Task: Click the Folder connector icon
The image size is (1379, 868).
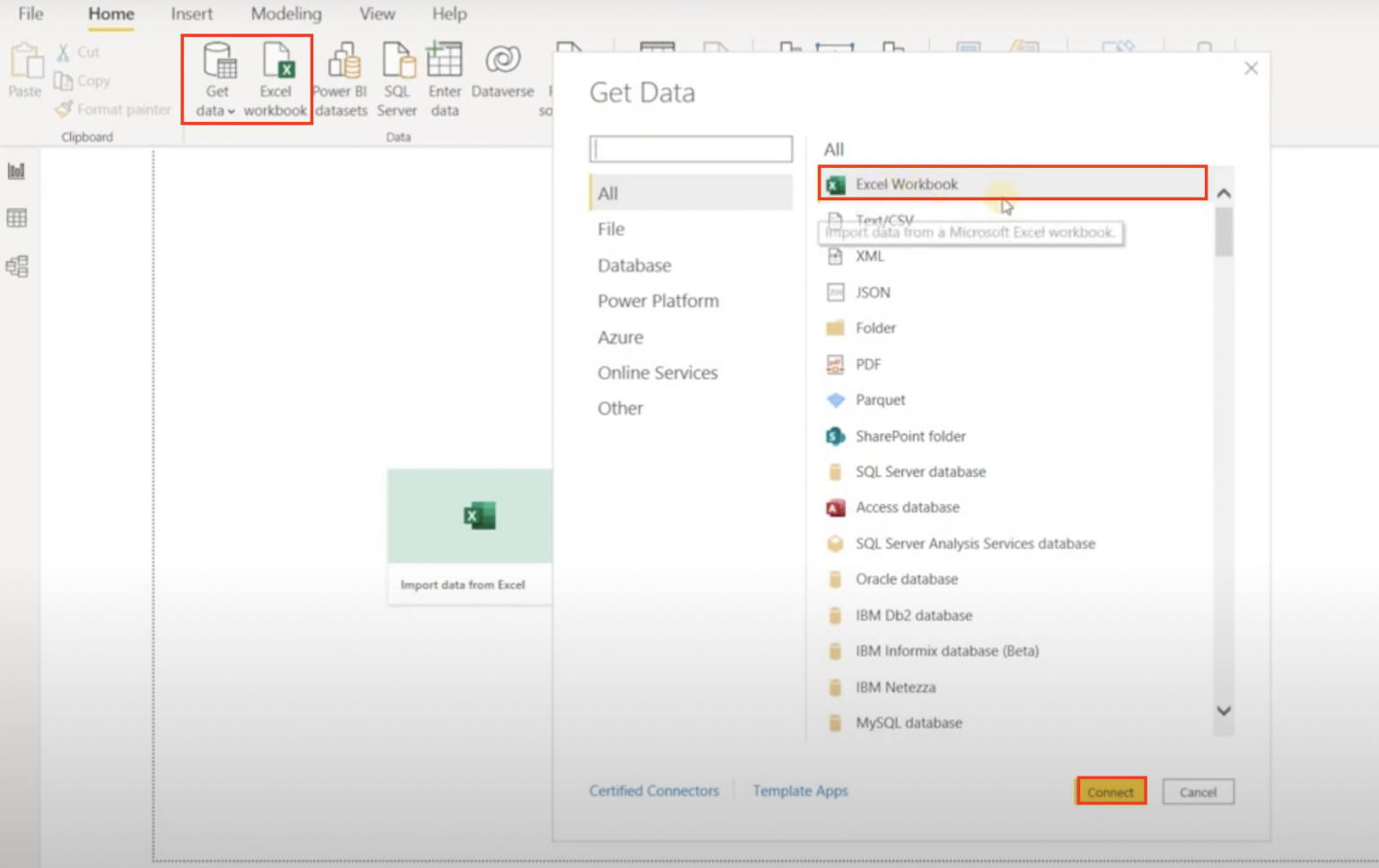Action: coord(835,328)
